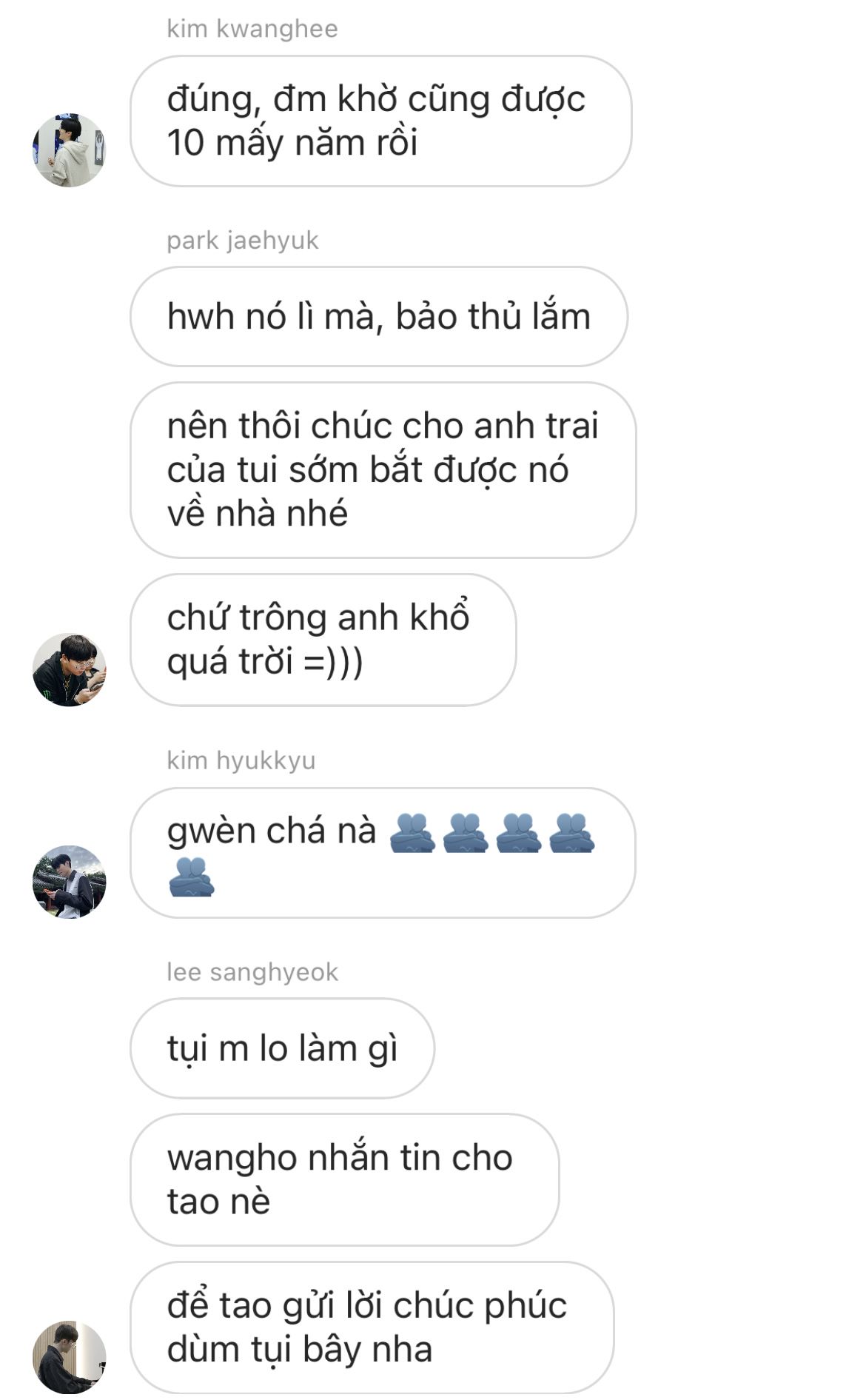Select message "hwh nó lì mà, bảo thủ lắm"

coord(379,317)
